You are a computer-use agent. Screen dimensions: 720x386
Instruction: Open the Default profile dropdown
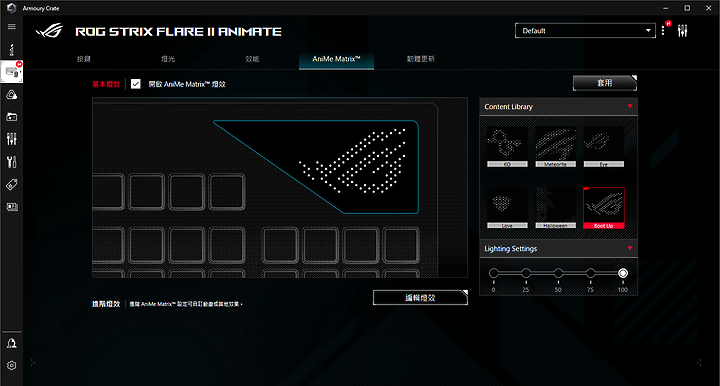(585, 31)
